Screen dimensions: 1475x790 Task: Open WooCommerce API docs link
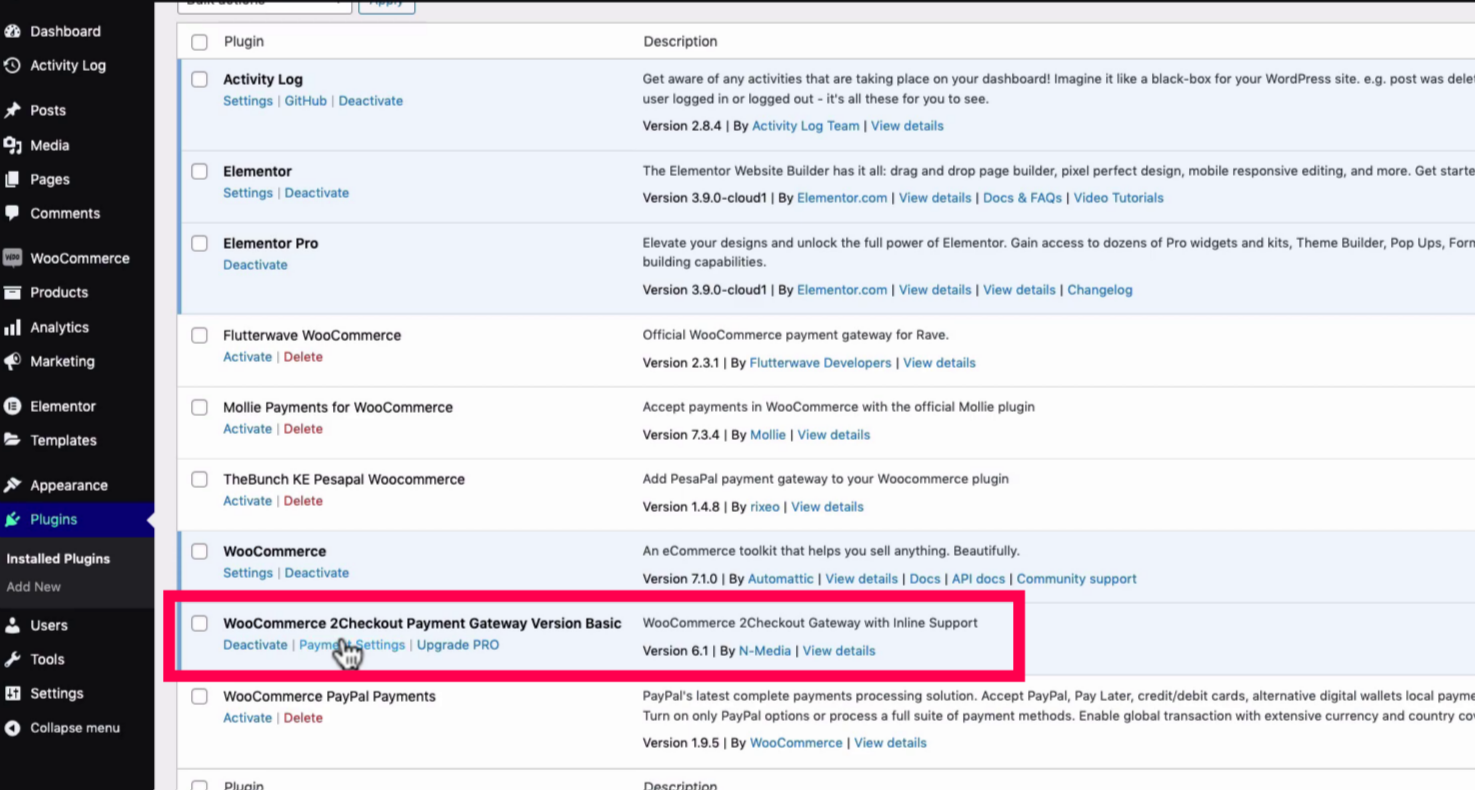tap(979, 579)
